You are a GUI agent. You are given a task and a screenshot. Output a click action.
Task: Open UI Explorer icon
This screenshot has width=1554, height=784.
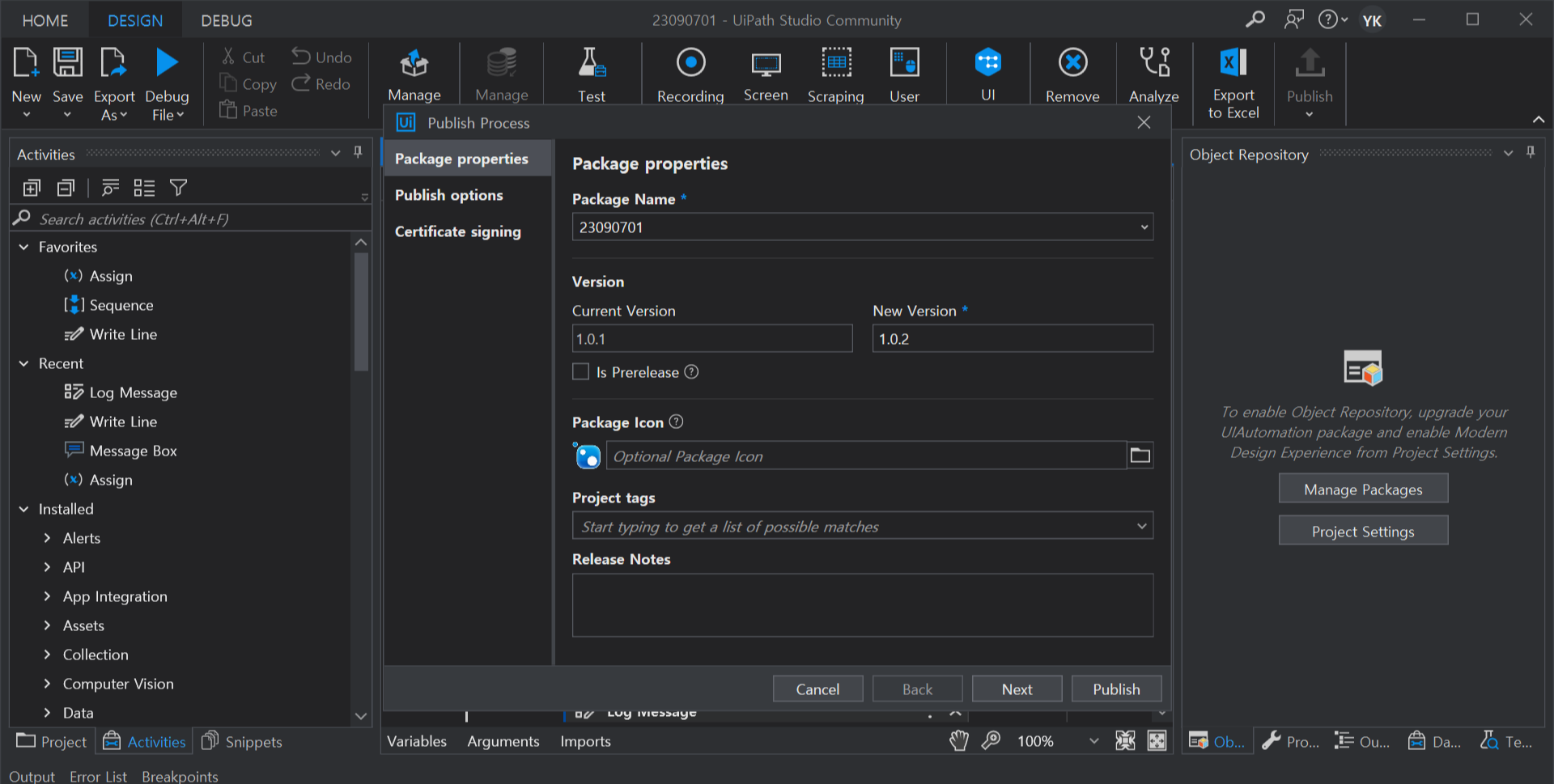tap(988, 62)
